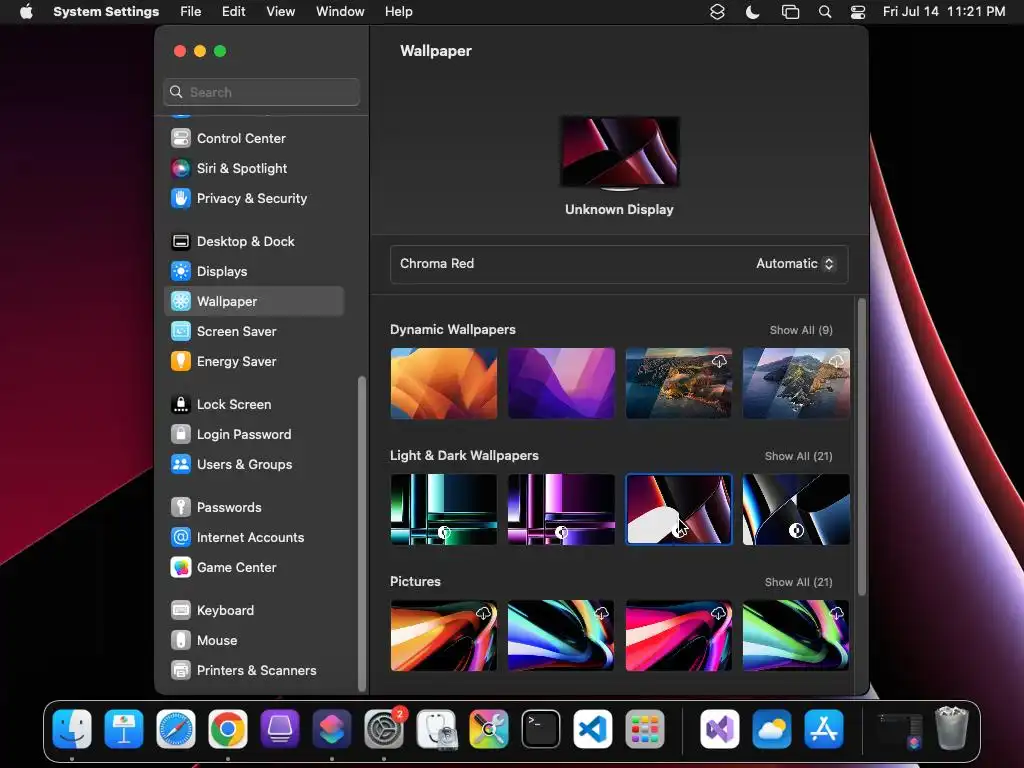Open Apple Configurator in the Dock
Screen dimensions: 1024x768
coord(280,729)
